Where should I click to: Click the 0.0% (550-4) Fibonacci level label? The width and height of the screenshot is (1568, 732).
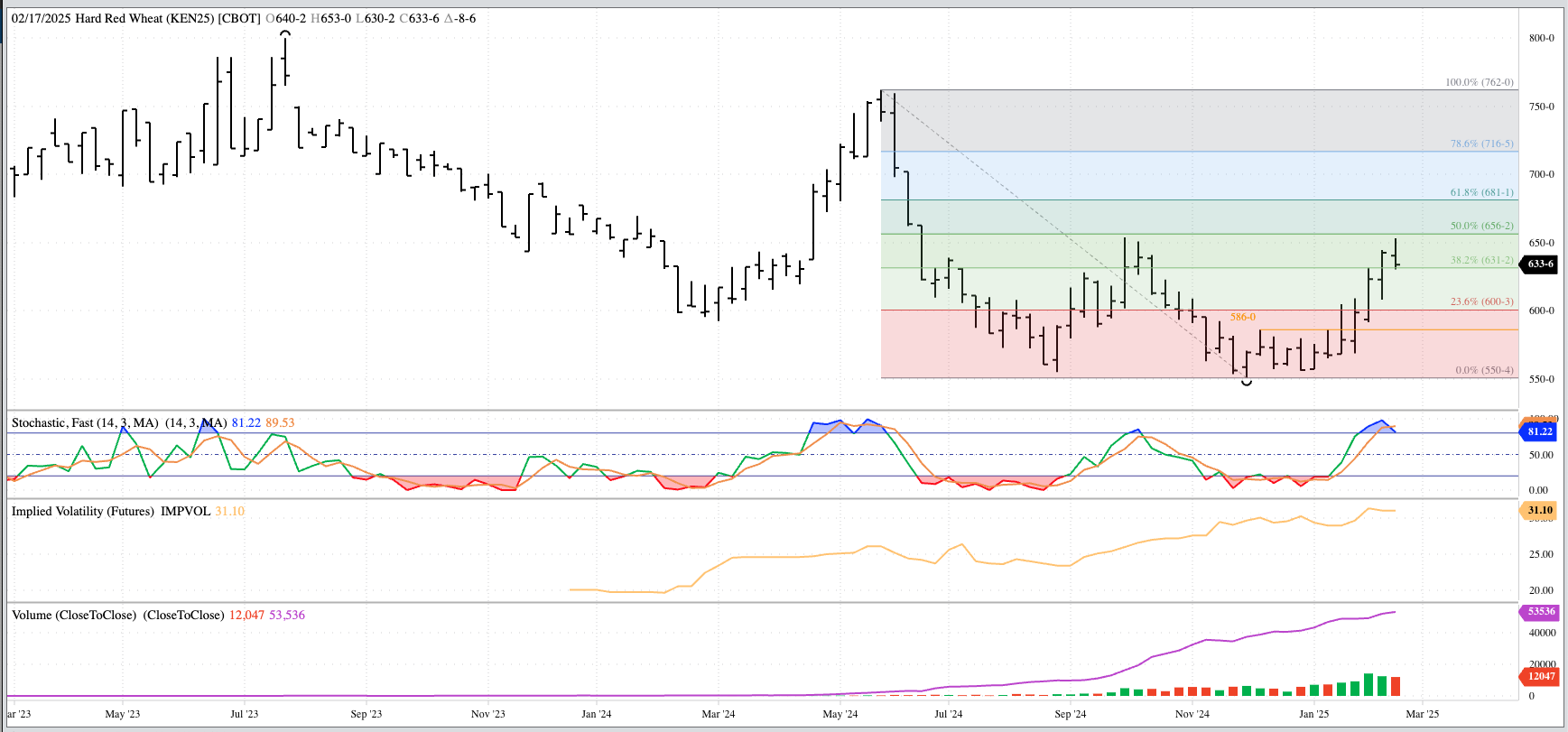[1484, 370]
